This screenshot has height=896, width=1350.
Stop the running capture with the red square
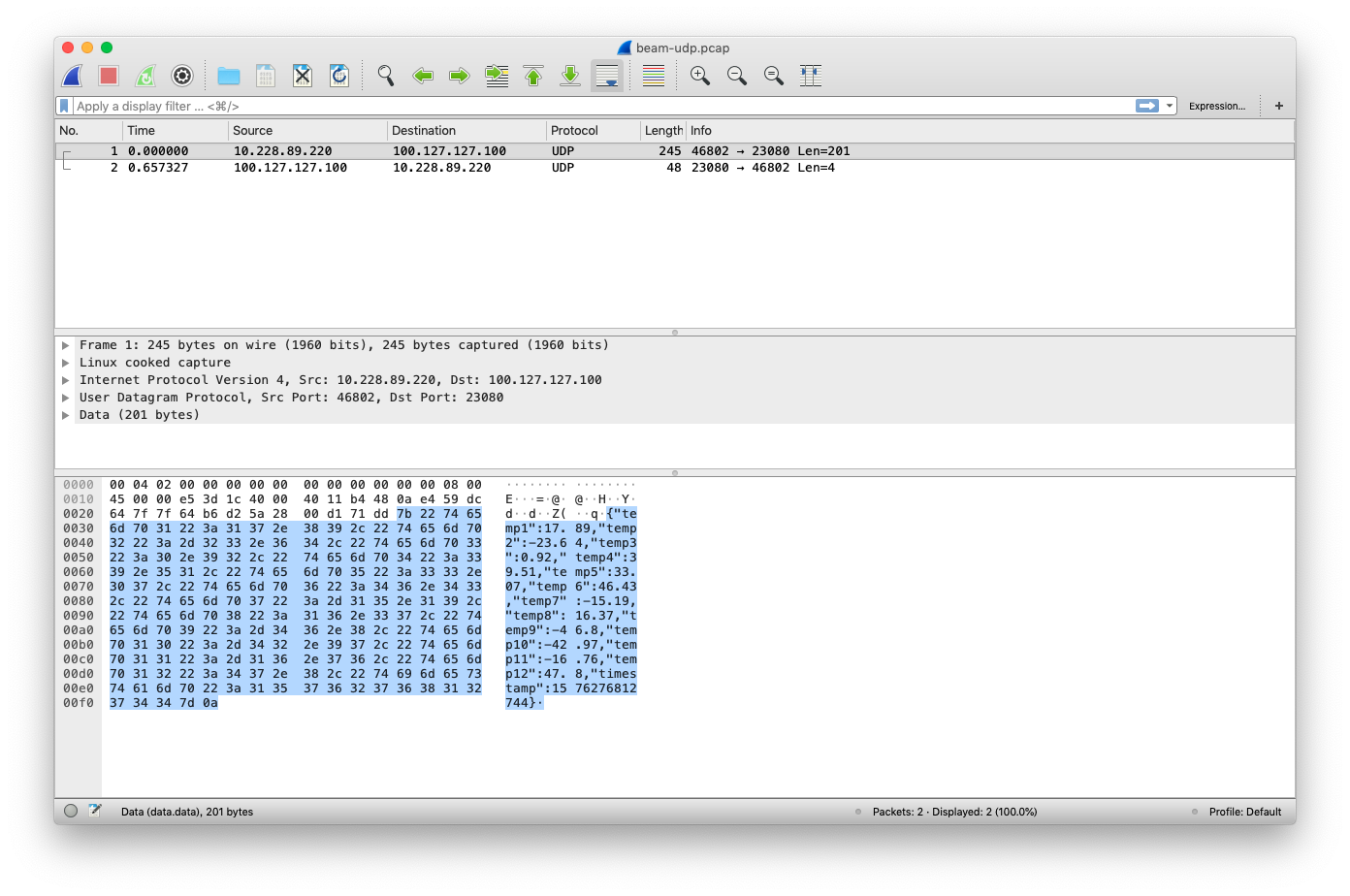109,76
